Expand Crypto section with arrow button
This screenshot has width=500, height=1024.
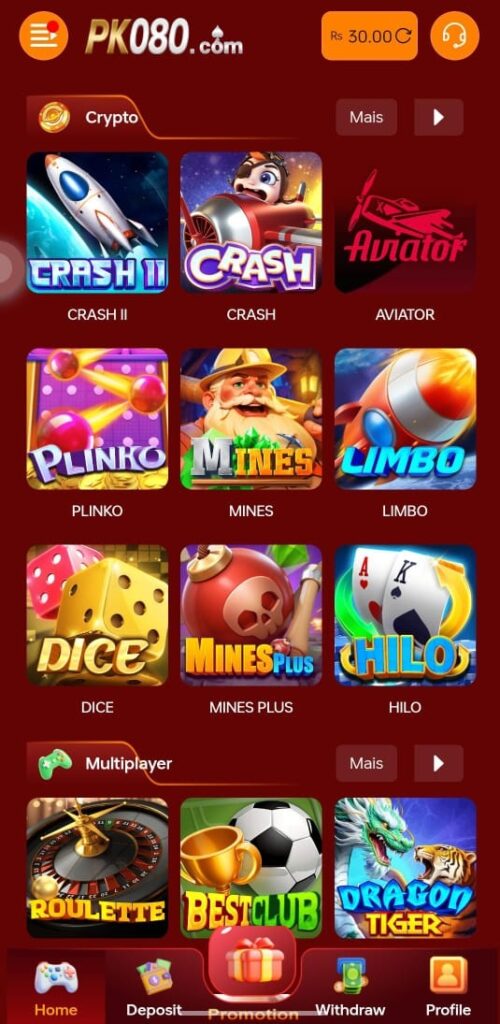(439, 118)
